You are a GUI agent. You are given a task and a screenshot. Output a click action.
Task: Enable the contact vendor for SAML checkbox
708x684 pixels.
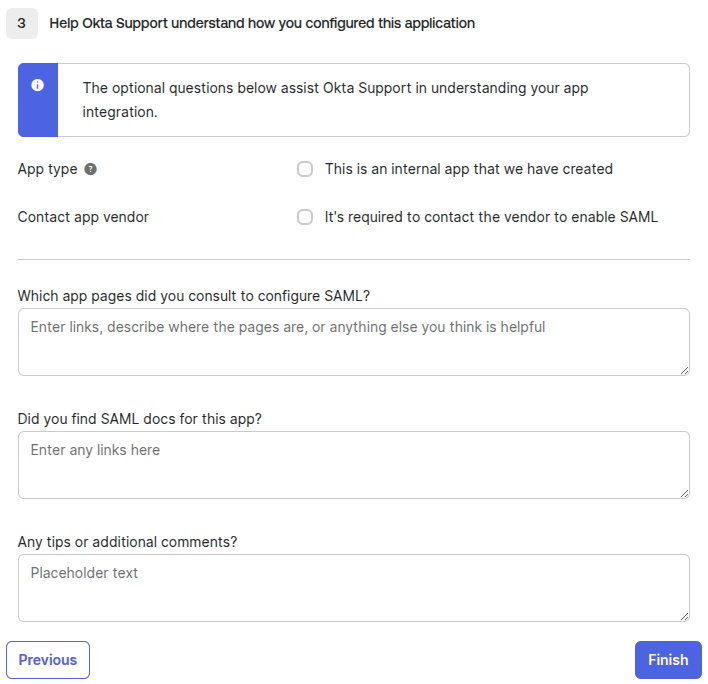point(305,217)
